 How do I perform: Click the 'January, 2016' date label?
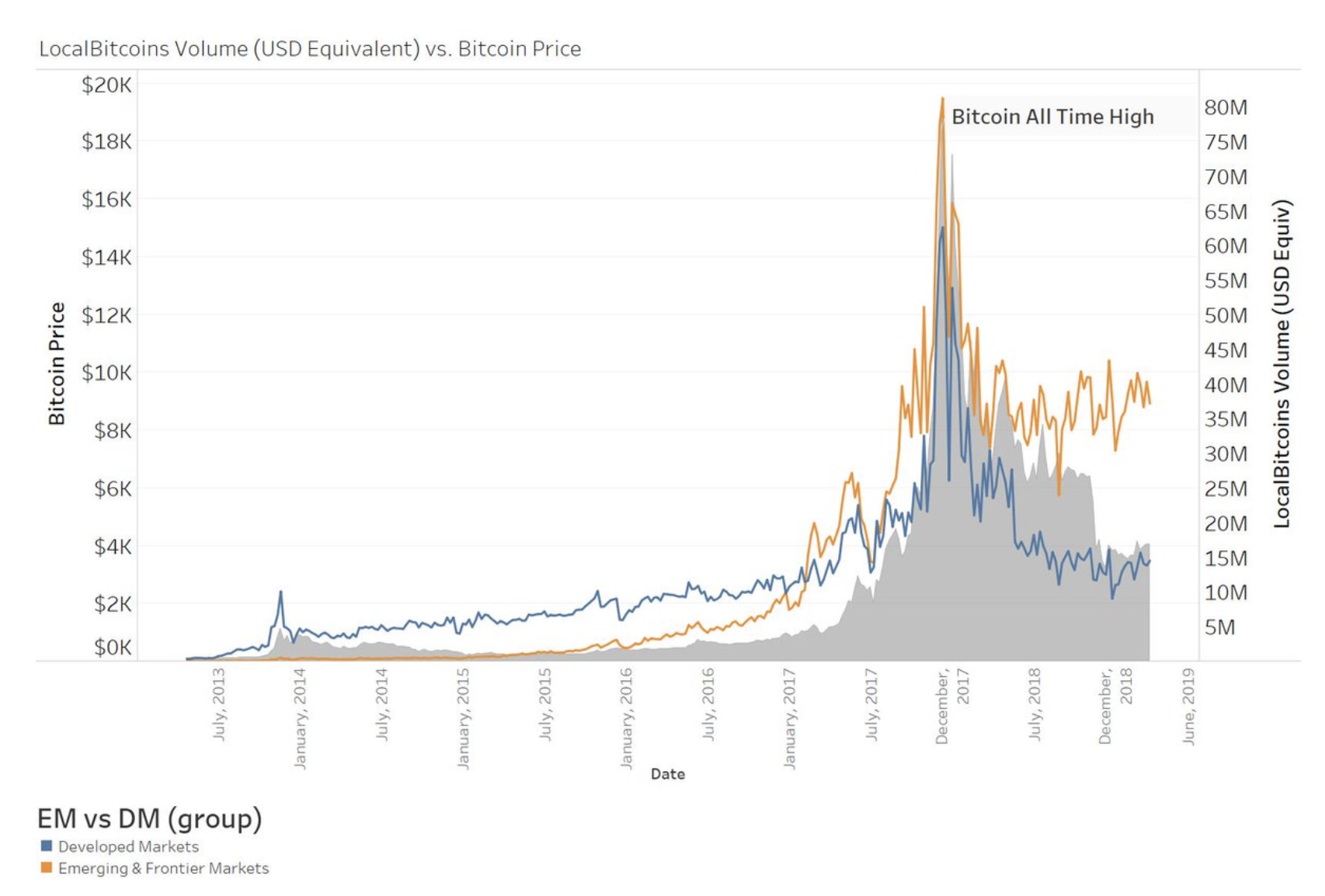click(626, 719)
